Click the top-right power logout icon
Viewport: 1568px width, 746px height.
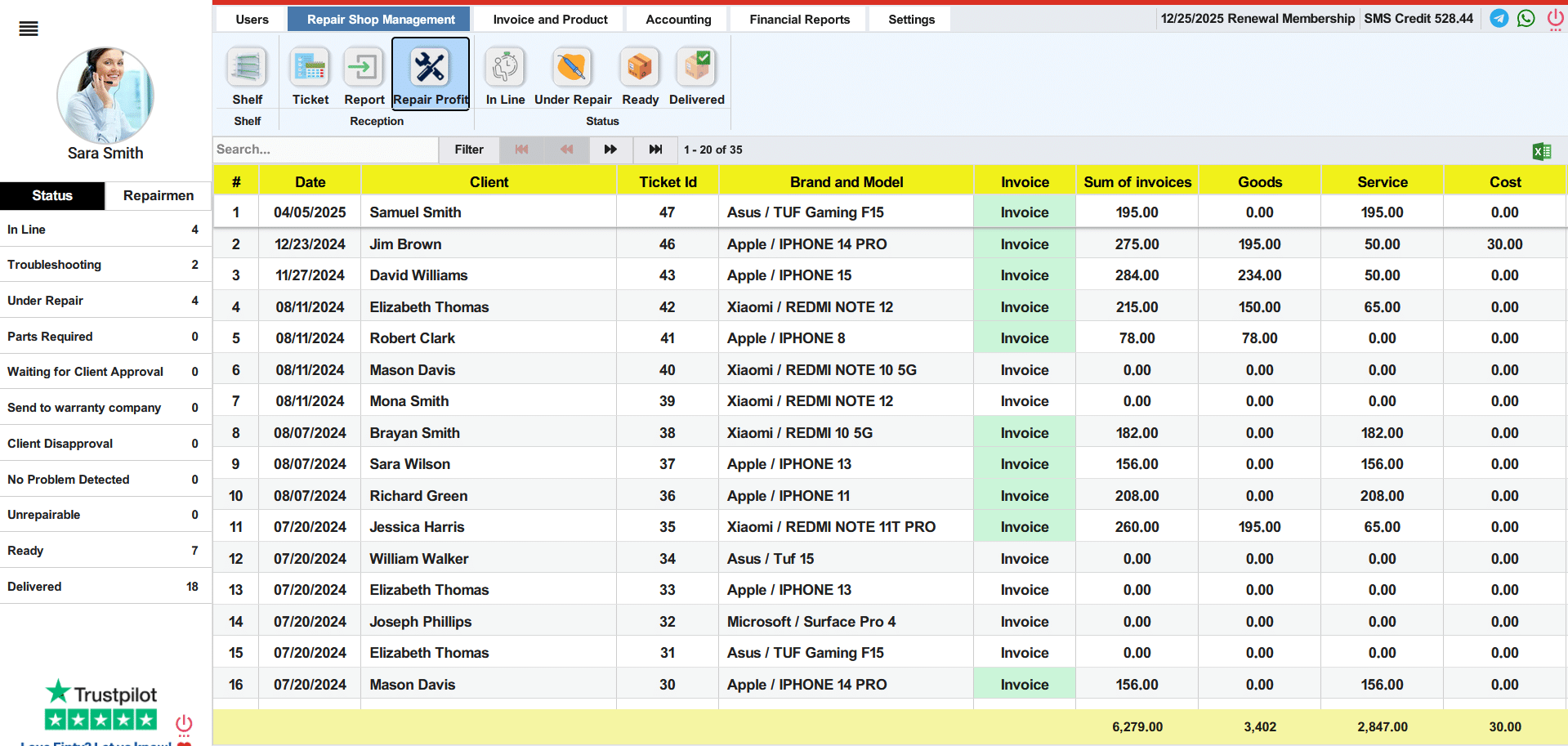1555,20
